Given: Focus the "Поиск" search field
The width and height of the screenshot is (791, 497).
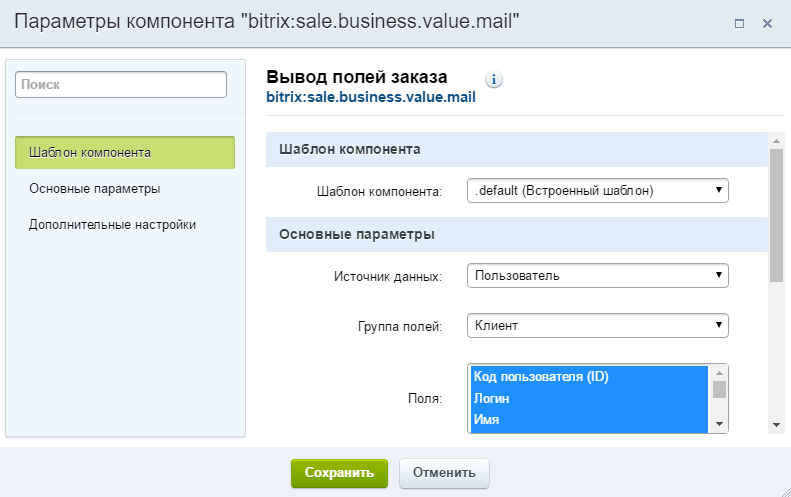Looking at the screenshot, I should coord(121,86).
